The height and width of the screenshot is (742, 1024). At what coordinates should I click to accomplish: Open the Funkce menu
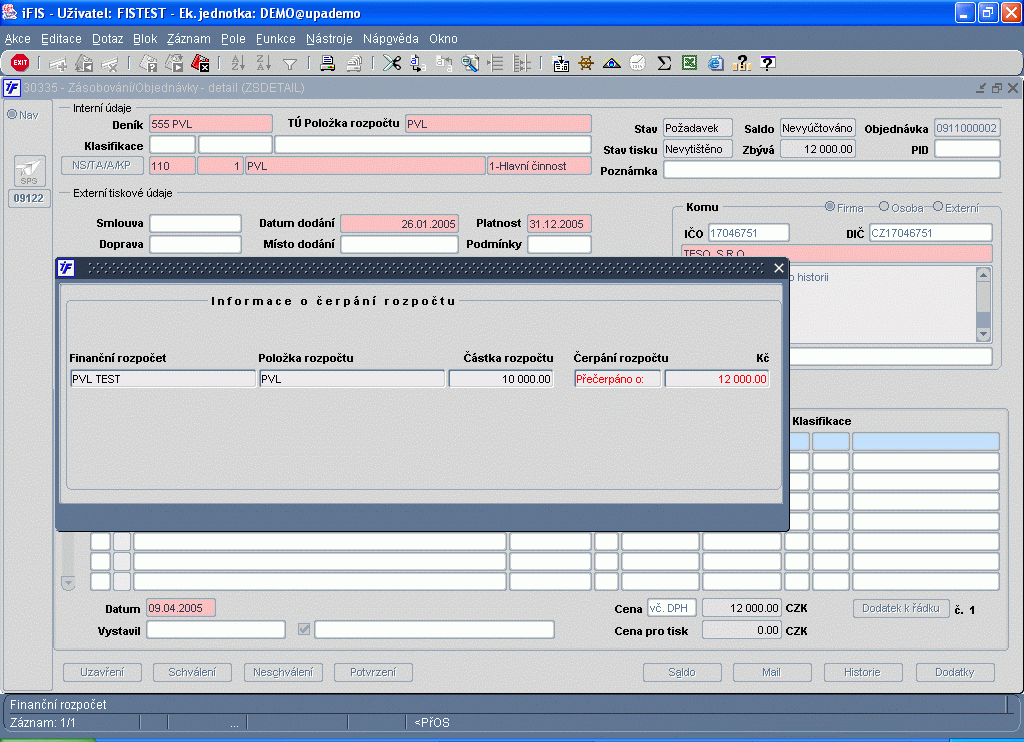pos(276,39)
